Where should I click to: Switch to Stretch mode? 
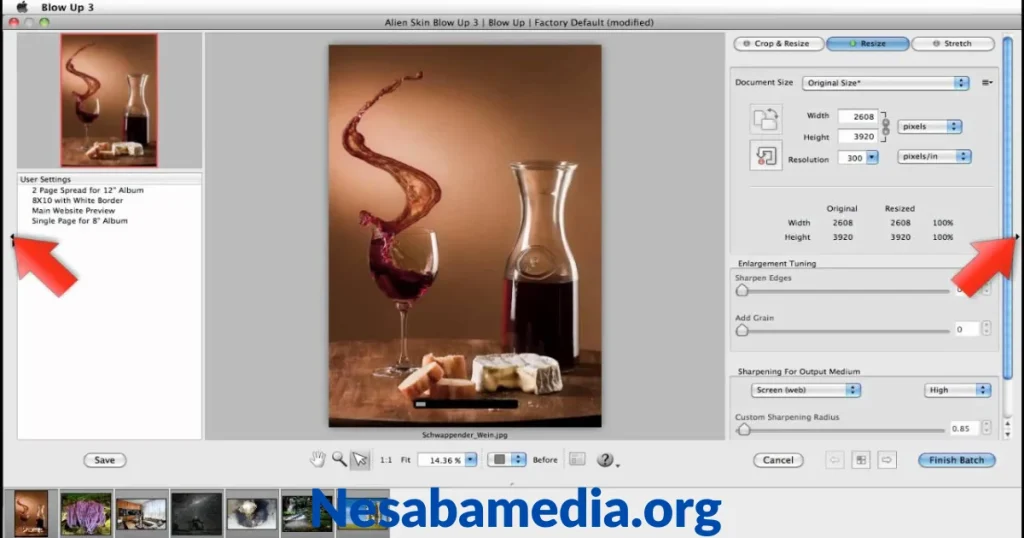[952, 44]
